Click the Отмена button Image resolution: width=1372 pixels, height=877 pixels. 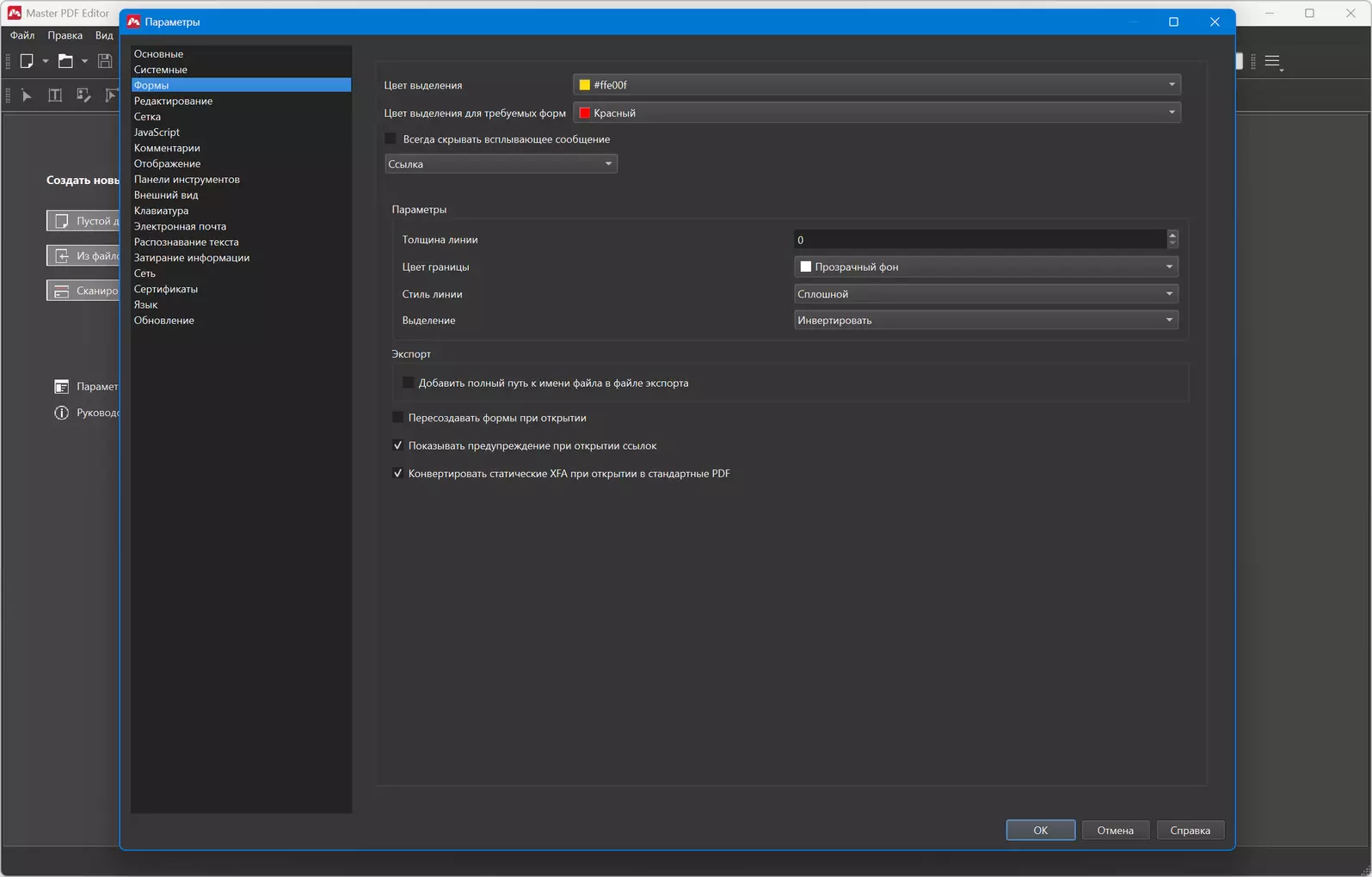click(x=1116, y=831)
